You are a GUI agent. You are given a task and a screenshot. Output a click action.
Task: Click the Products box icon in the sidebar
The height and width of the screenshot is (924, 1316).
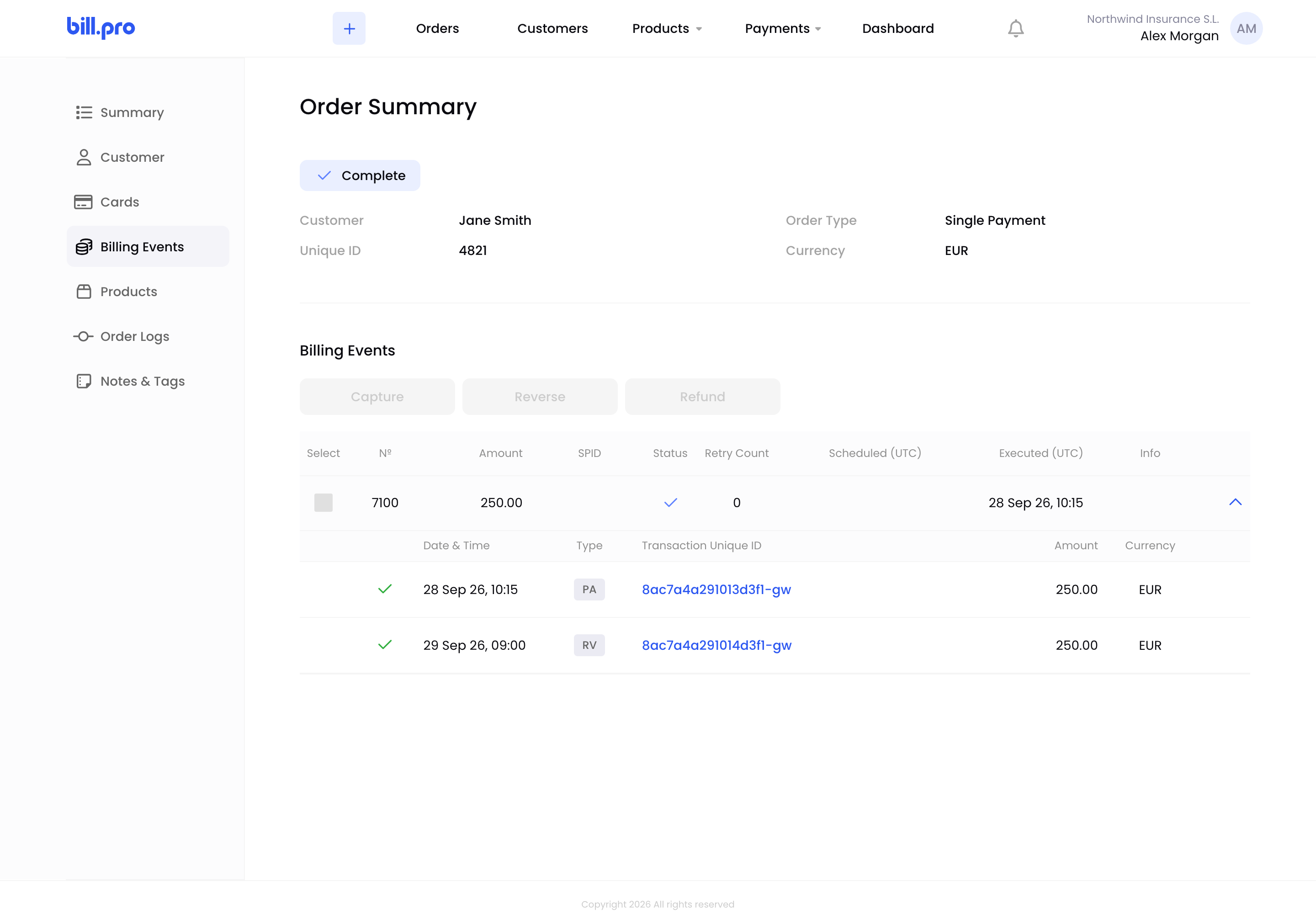(84, 291)
